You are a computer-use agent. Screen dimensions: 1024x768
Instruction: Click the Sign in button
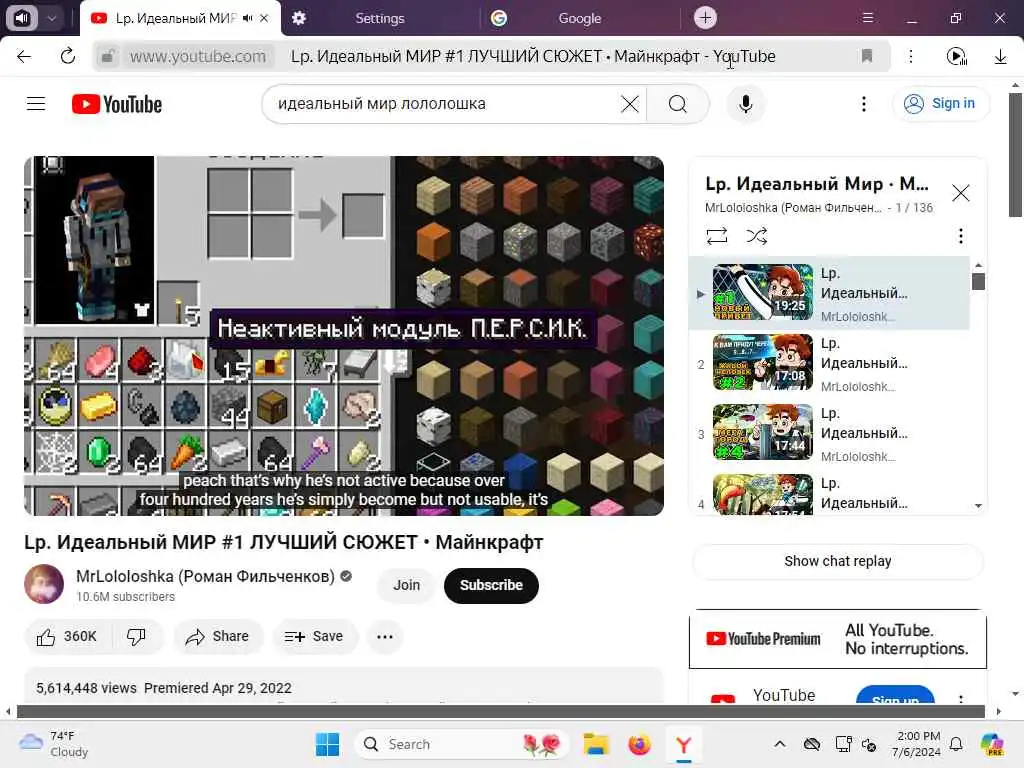(940, 103)
